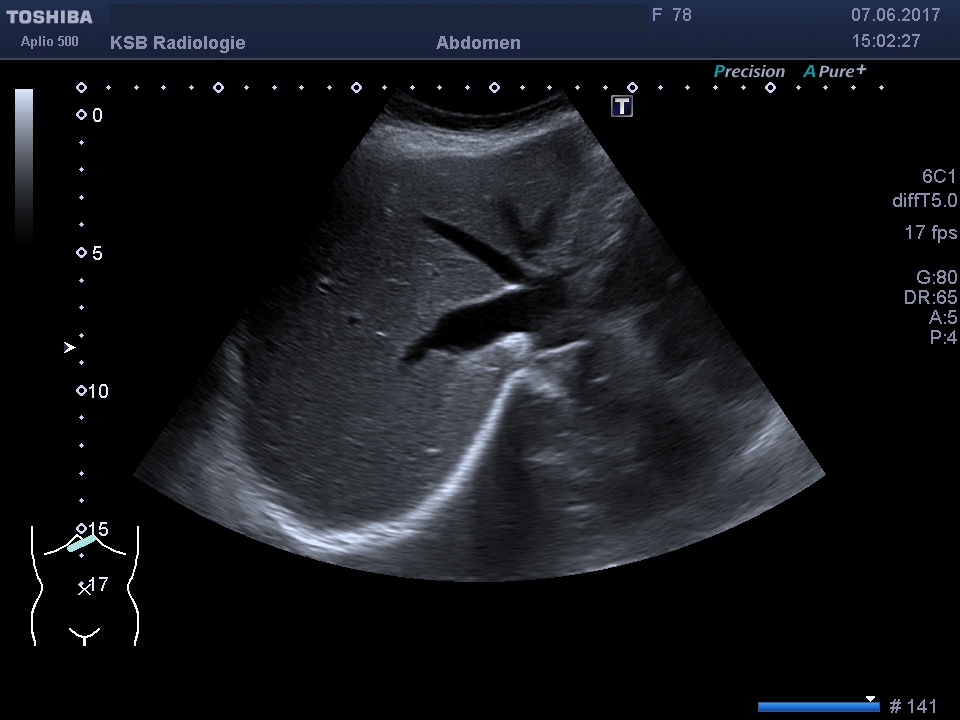The width and height of the screenshot is (960, 720).
Task: Click the maximum depth marker '17'
Action: pos(99,584)
